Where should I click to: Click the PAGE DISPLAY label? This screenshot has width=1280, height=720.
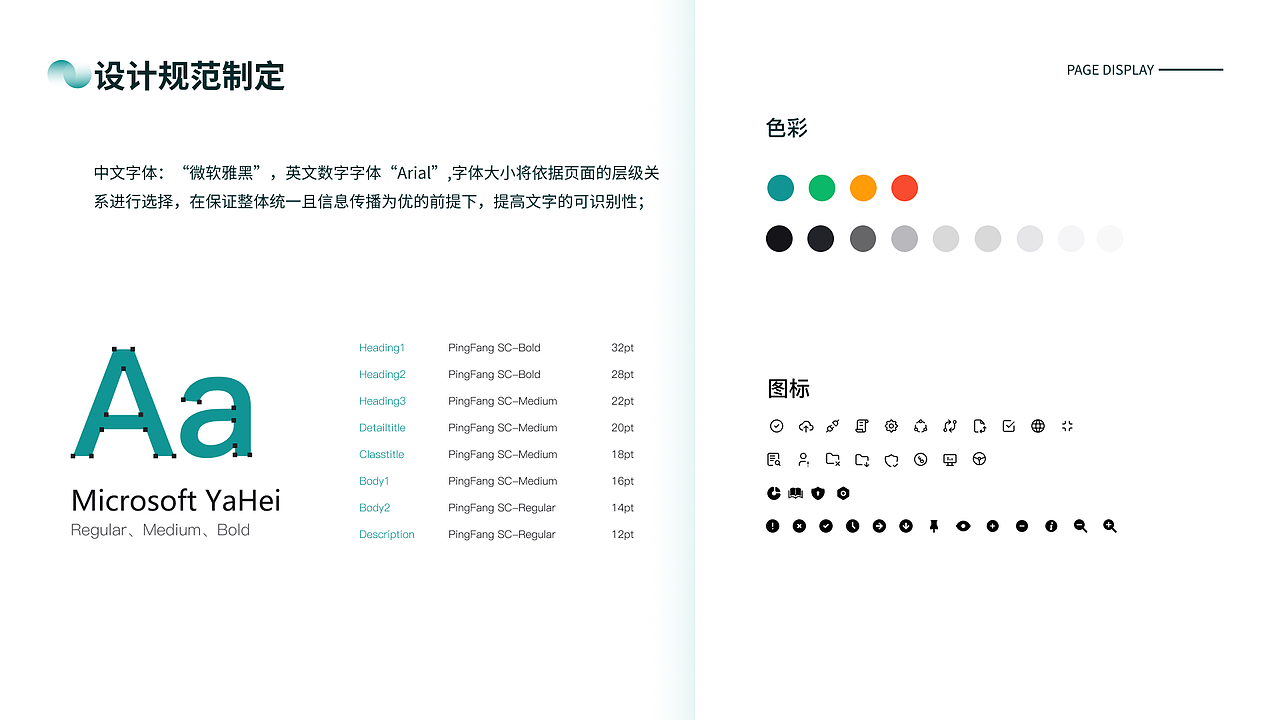coord(1109,70)
